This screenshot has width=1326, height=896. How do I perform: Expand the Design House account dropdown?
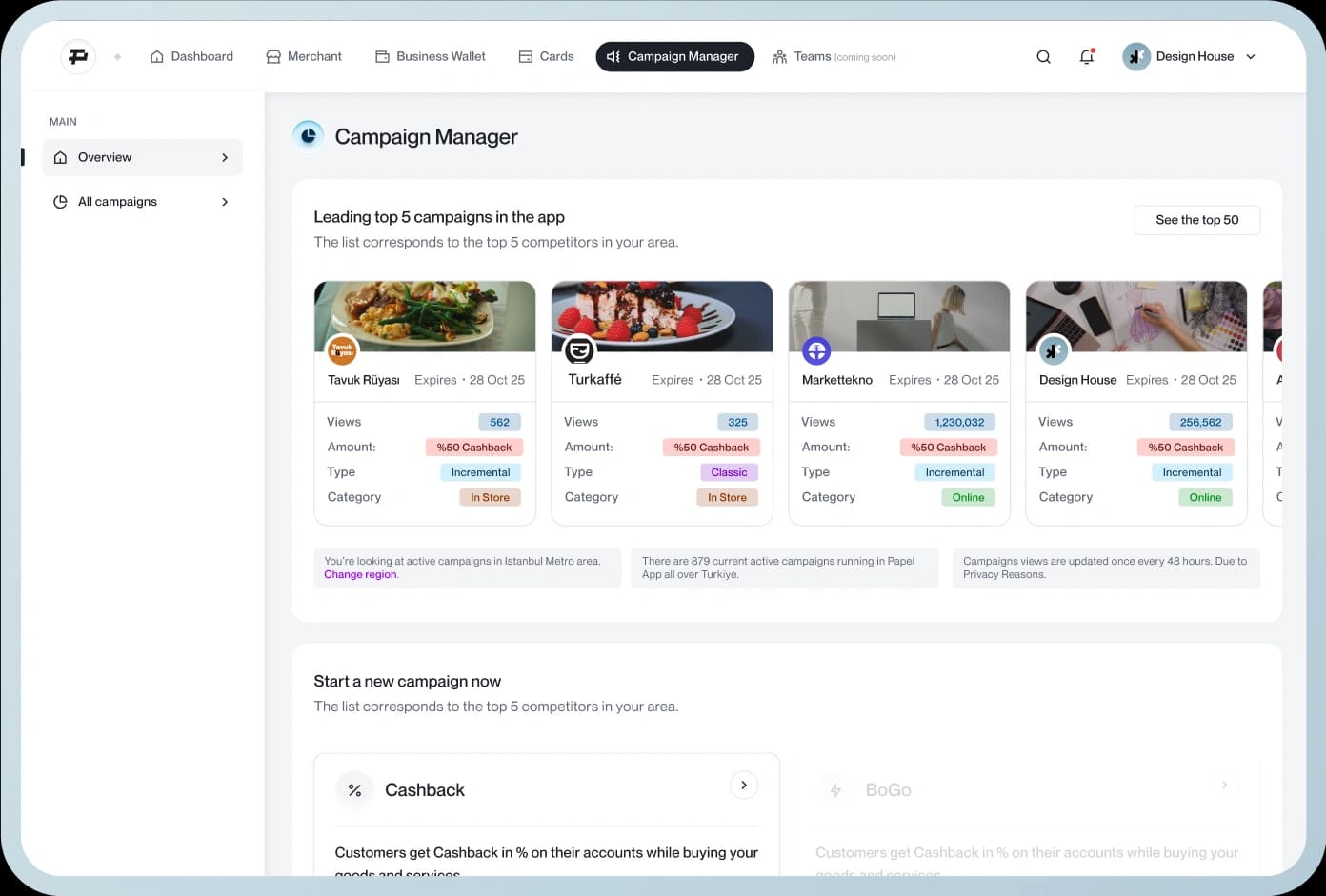1251,57
